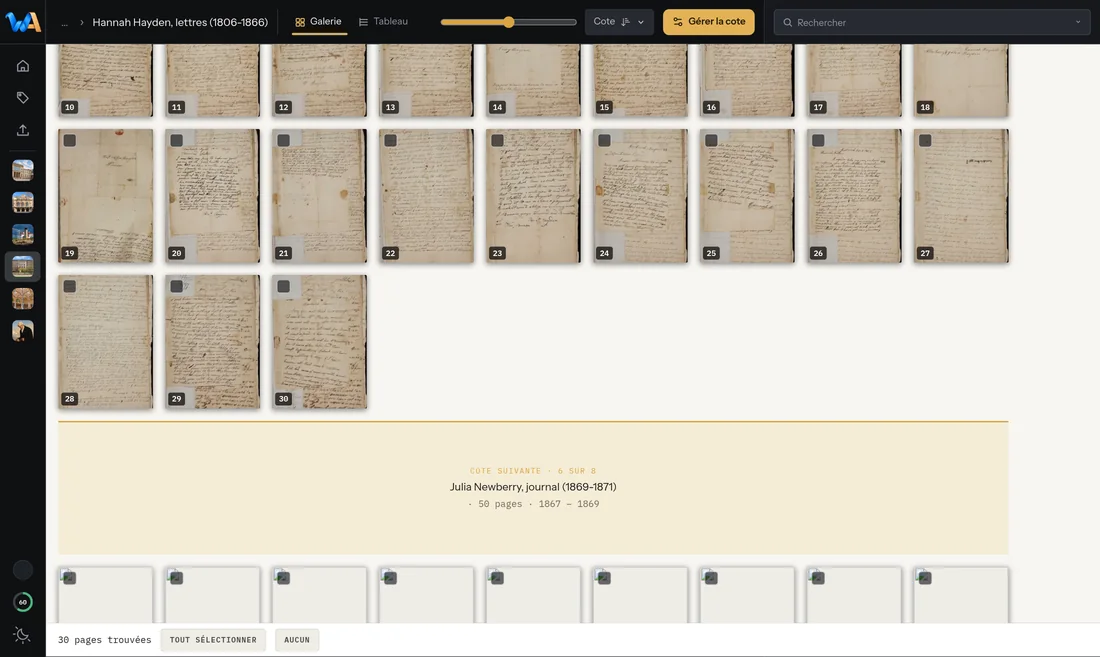Click Hannah Hayden lettres breadcrumb title
The height and width of the screenshot is (657, 1100).
point(180,22)
